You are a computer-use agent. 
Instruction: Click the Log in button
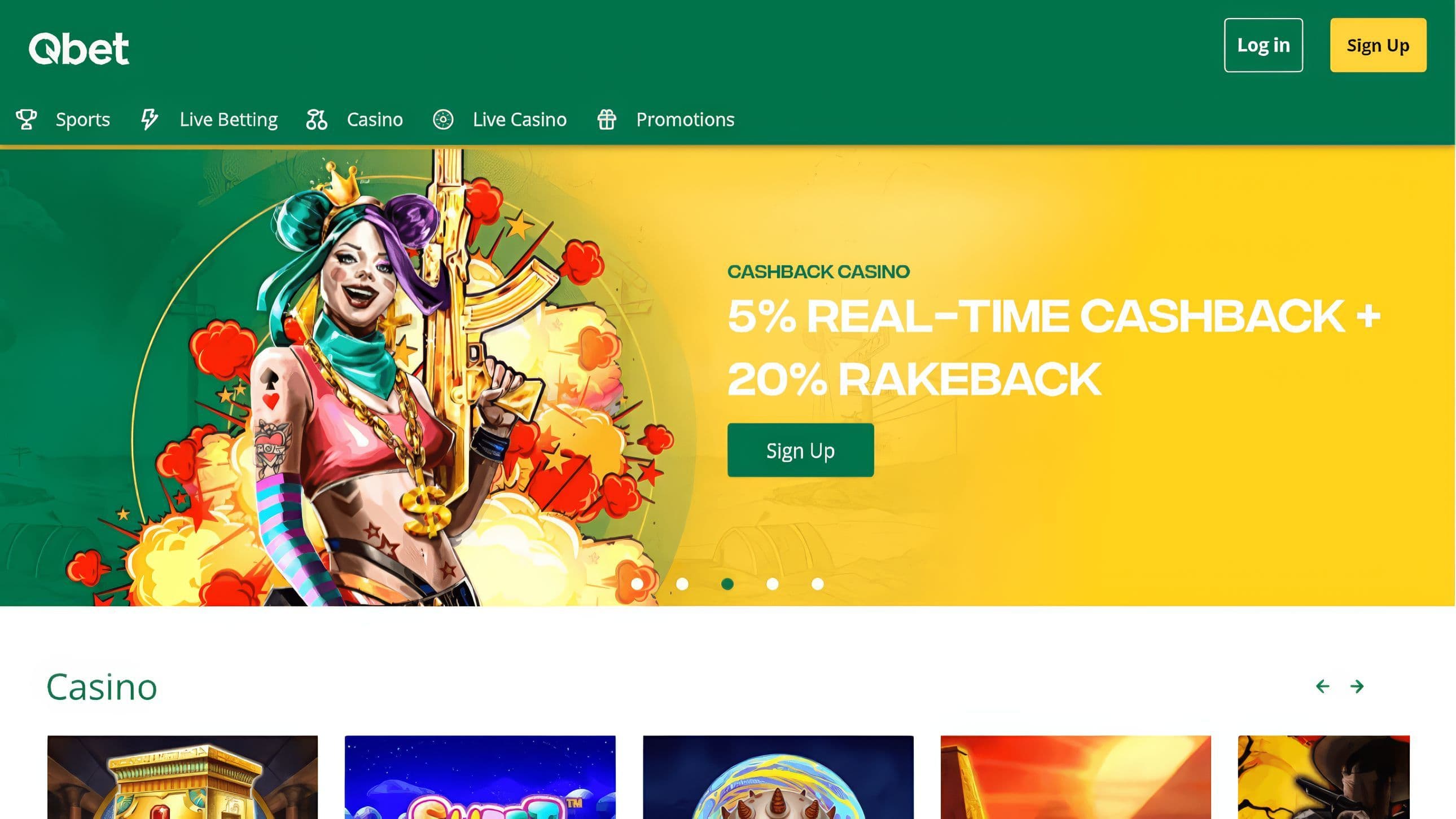1263,45
